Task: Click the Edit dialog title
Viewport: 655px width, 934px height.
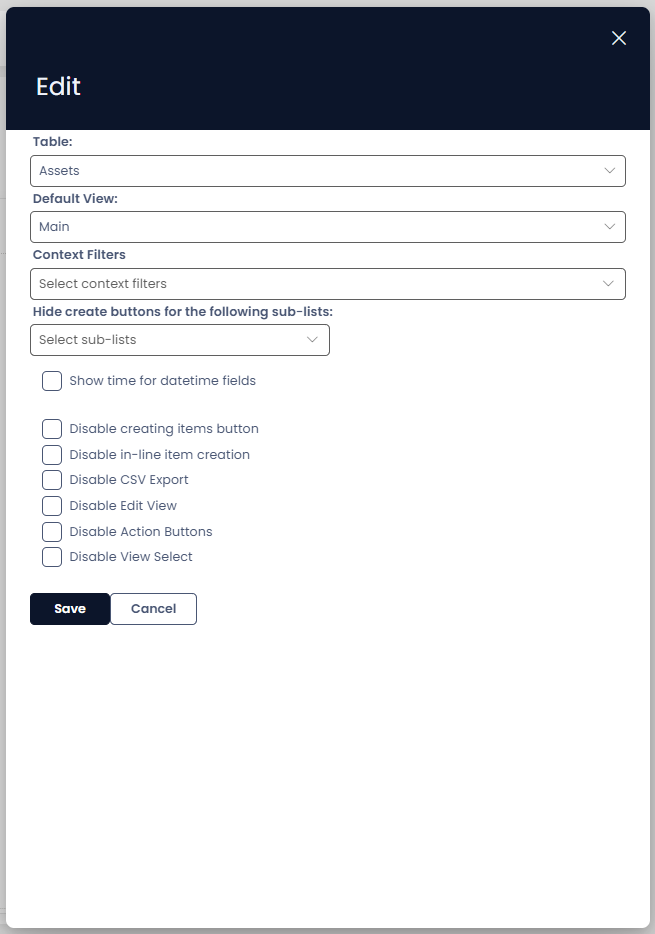Action: (x=57, y=87)
